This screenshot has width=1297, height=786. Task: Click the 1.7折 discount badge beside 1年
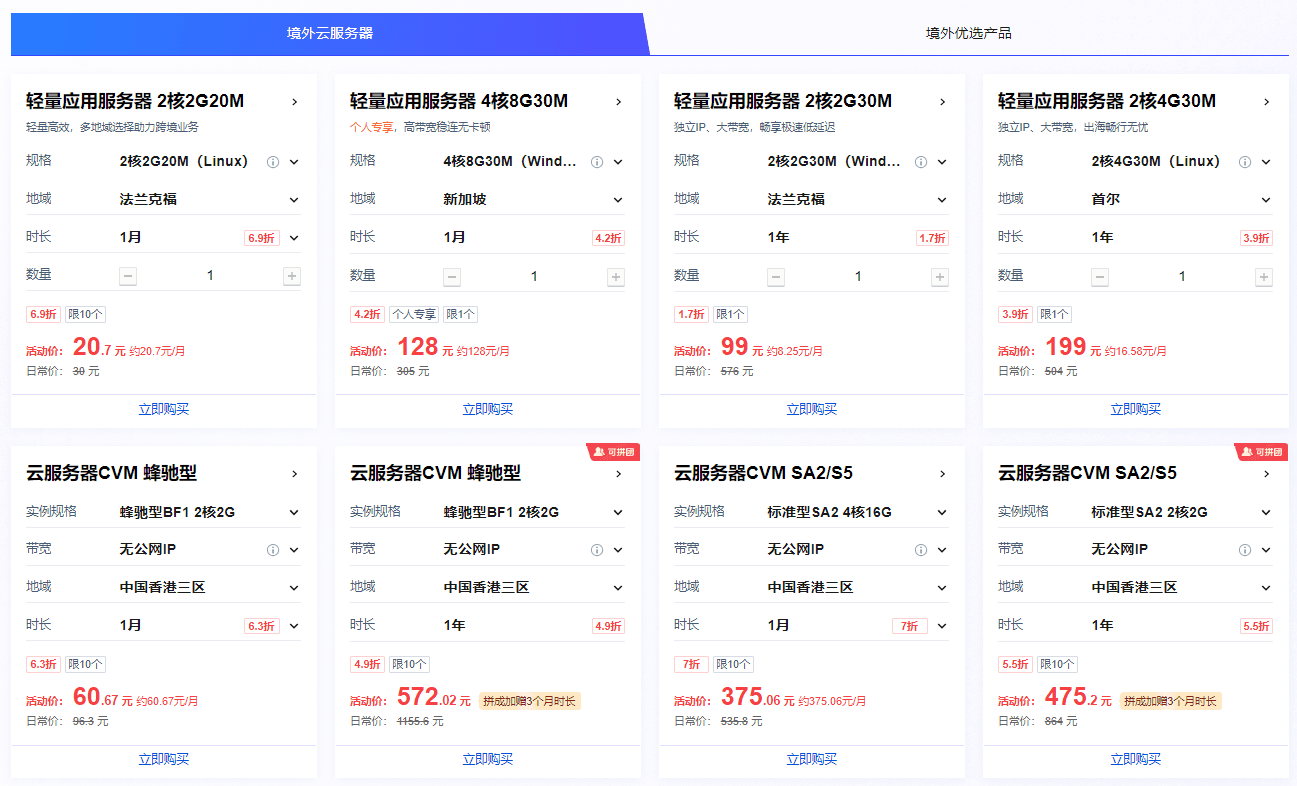tap(932, 239)
